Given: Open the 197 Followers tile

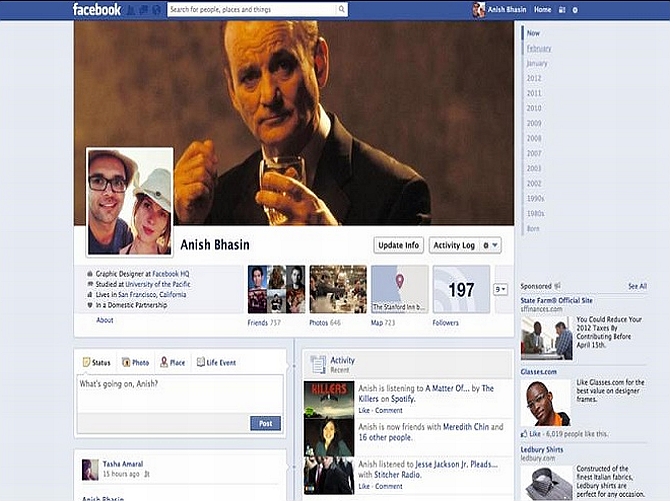Looking at the screenshot, I should [461, 289].
